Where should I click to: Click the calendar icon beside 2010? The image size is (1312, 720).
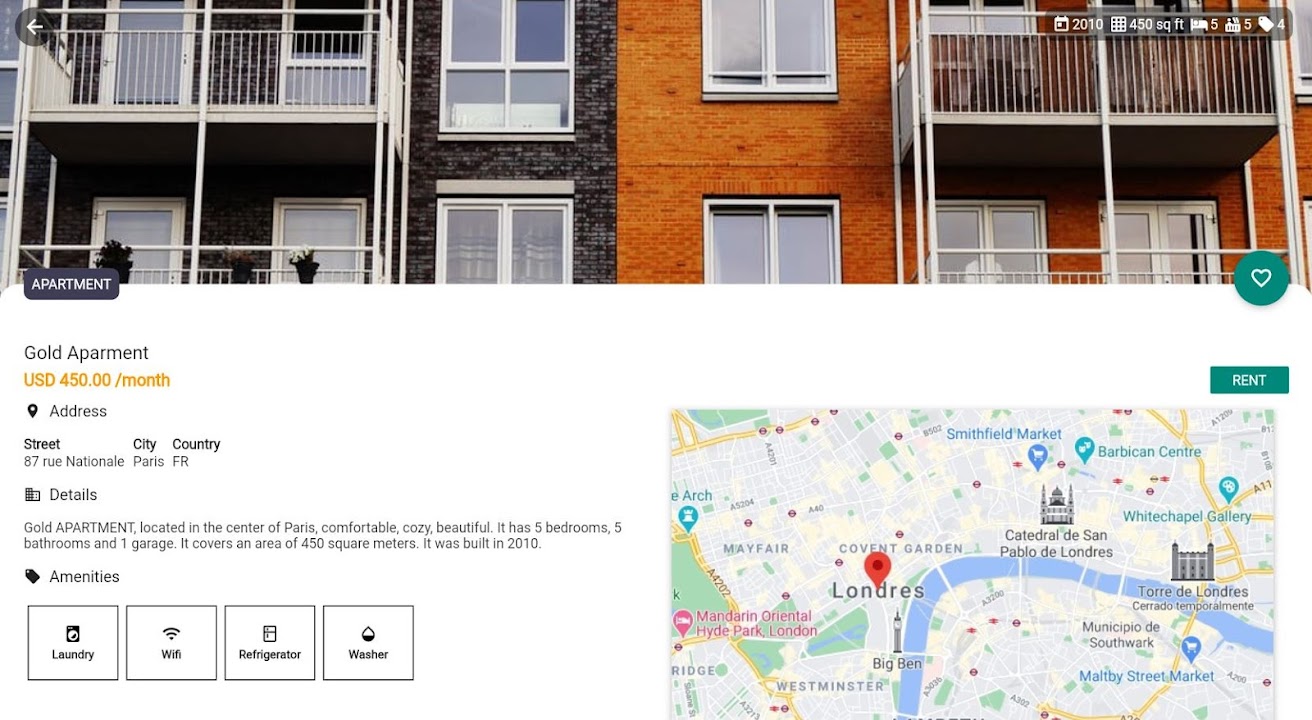pyautogui.click(x=1061, y=24)
